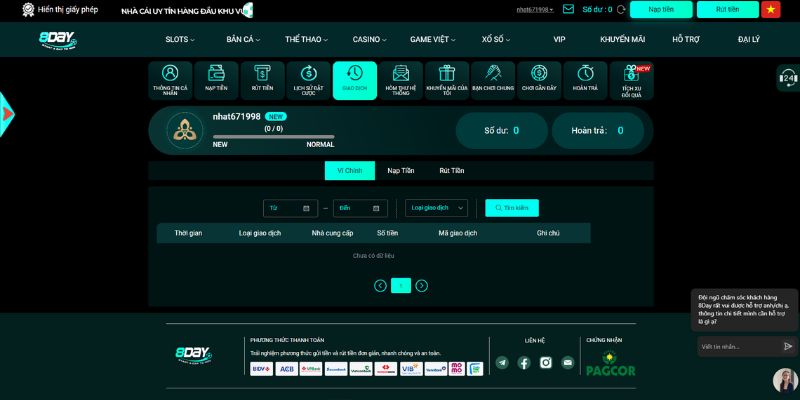Open Thông Tin Cá Nhân profile icon
Image resolution: width=800 pixels, height=400 pixels.
[x=170, y=80]
